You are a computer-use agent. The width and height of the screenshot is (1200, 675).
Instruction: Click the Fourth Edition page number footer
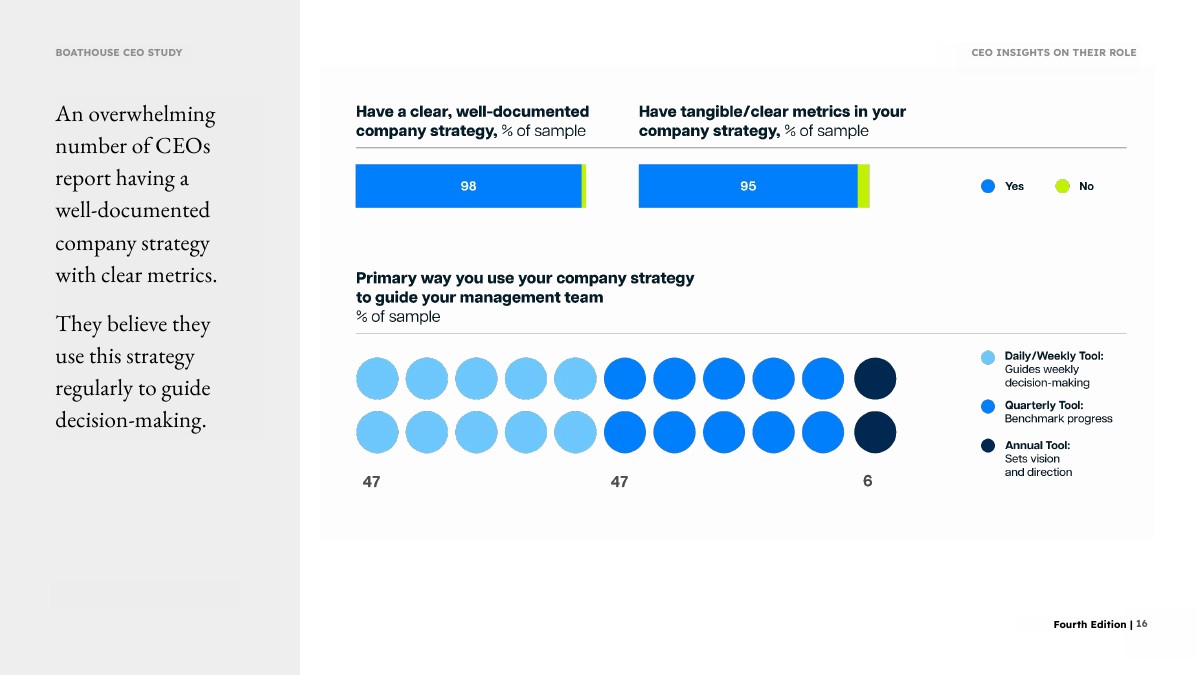tap(1100, 624)
